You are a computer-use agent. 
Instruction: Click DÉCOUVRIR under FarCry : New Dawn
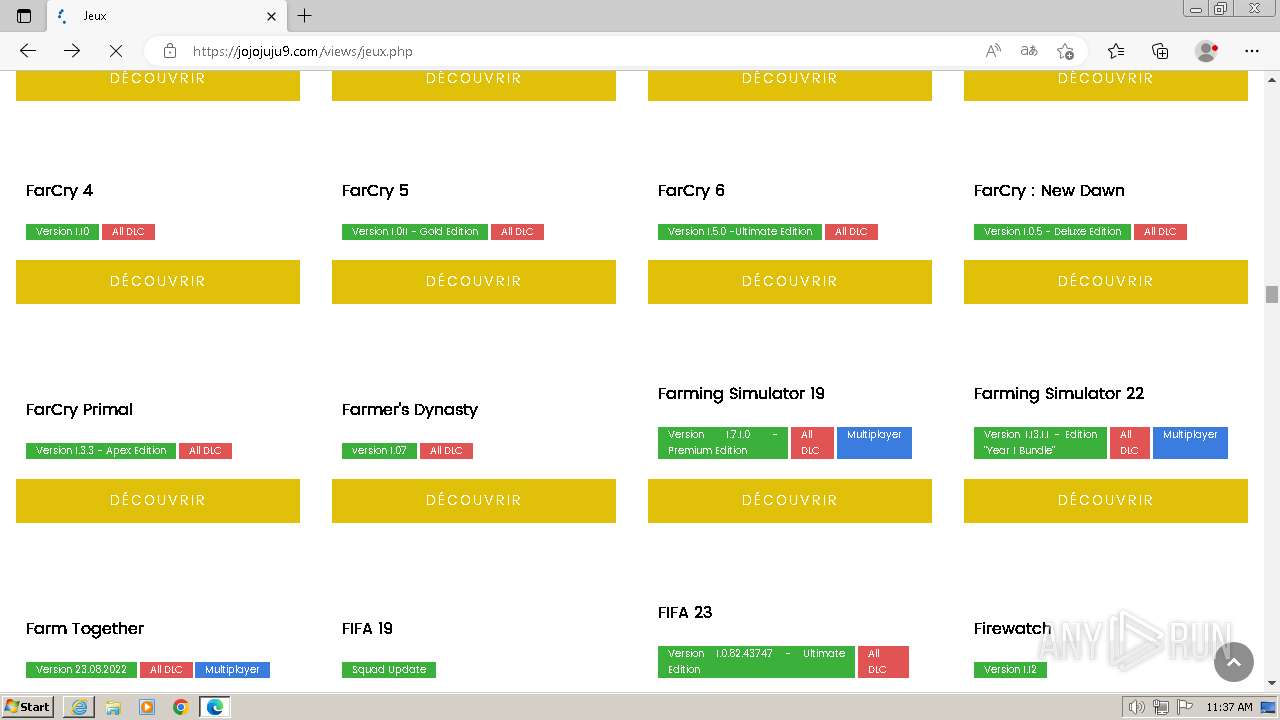coord(1106,282)
